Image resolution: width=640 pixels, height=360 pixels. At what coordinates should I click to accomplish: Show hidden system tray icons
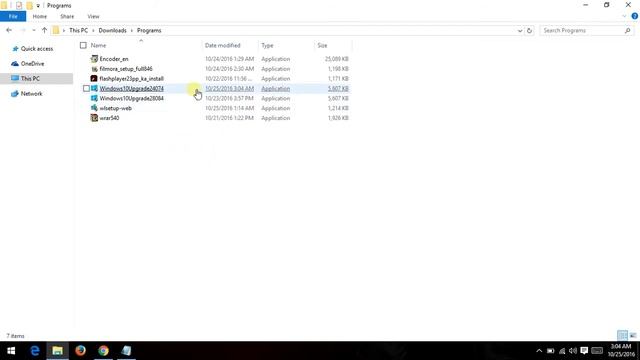click(x=539, y=351)
